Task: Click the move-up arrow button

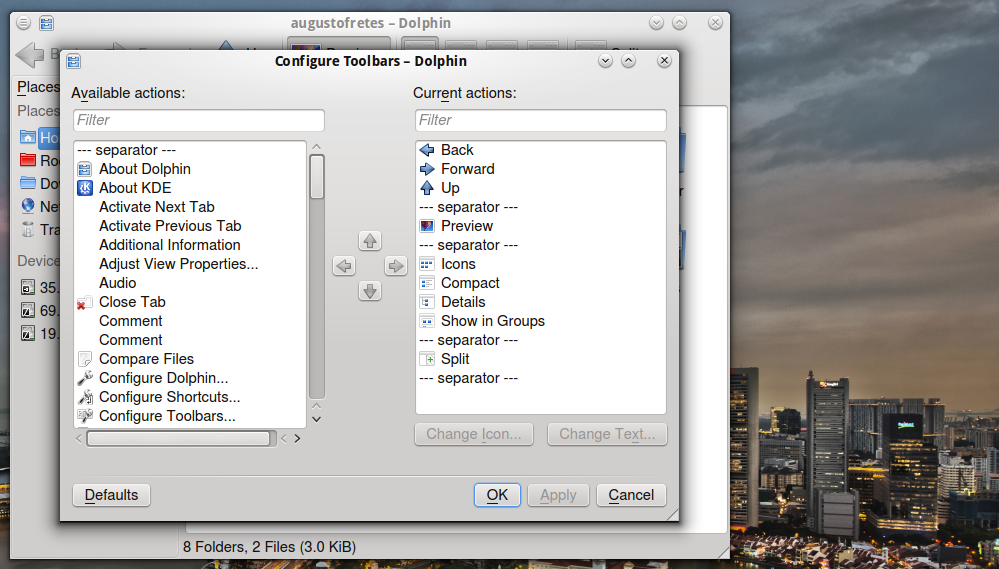Action: tap(370, 241)
